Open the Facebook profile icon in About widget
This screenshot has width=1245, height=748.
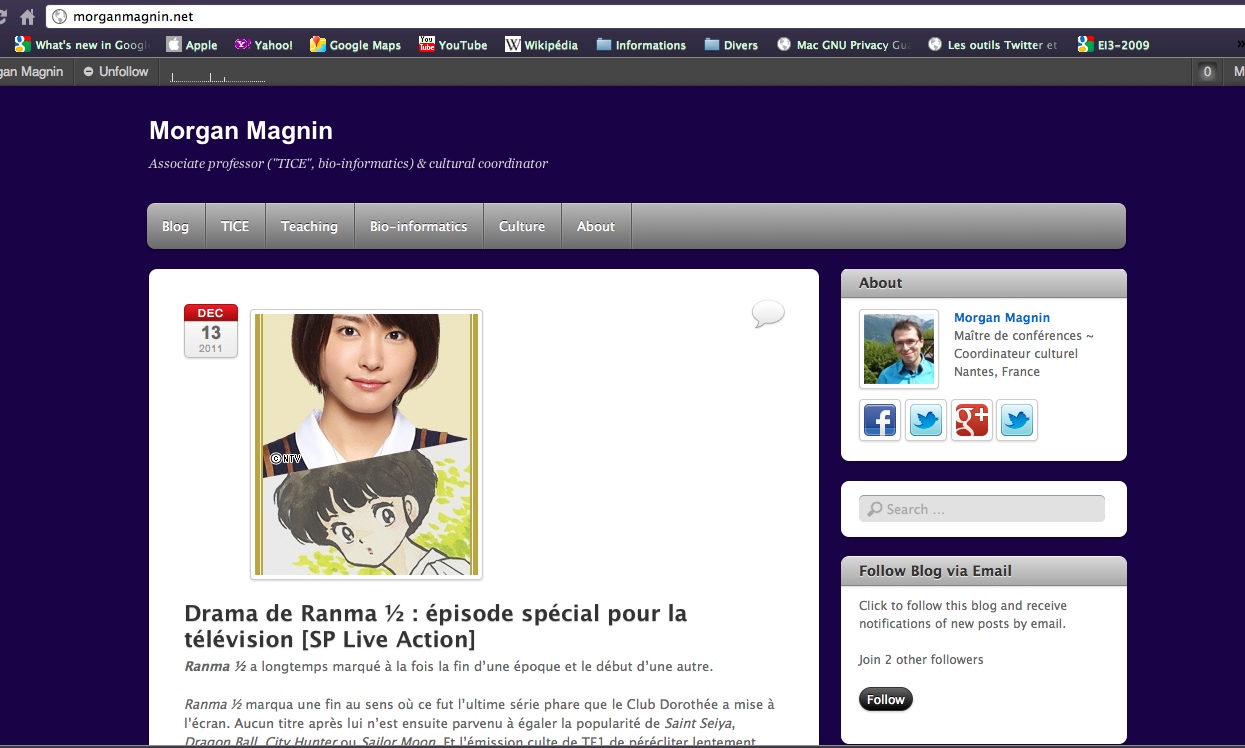880,421
